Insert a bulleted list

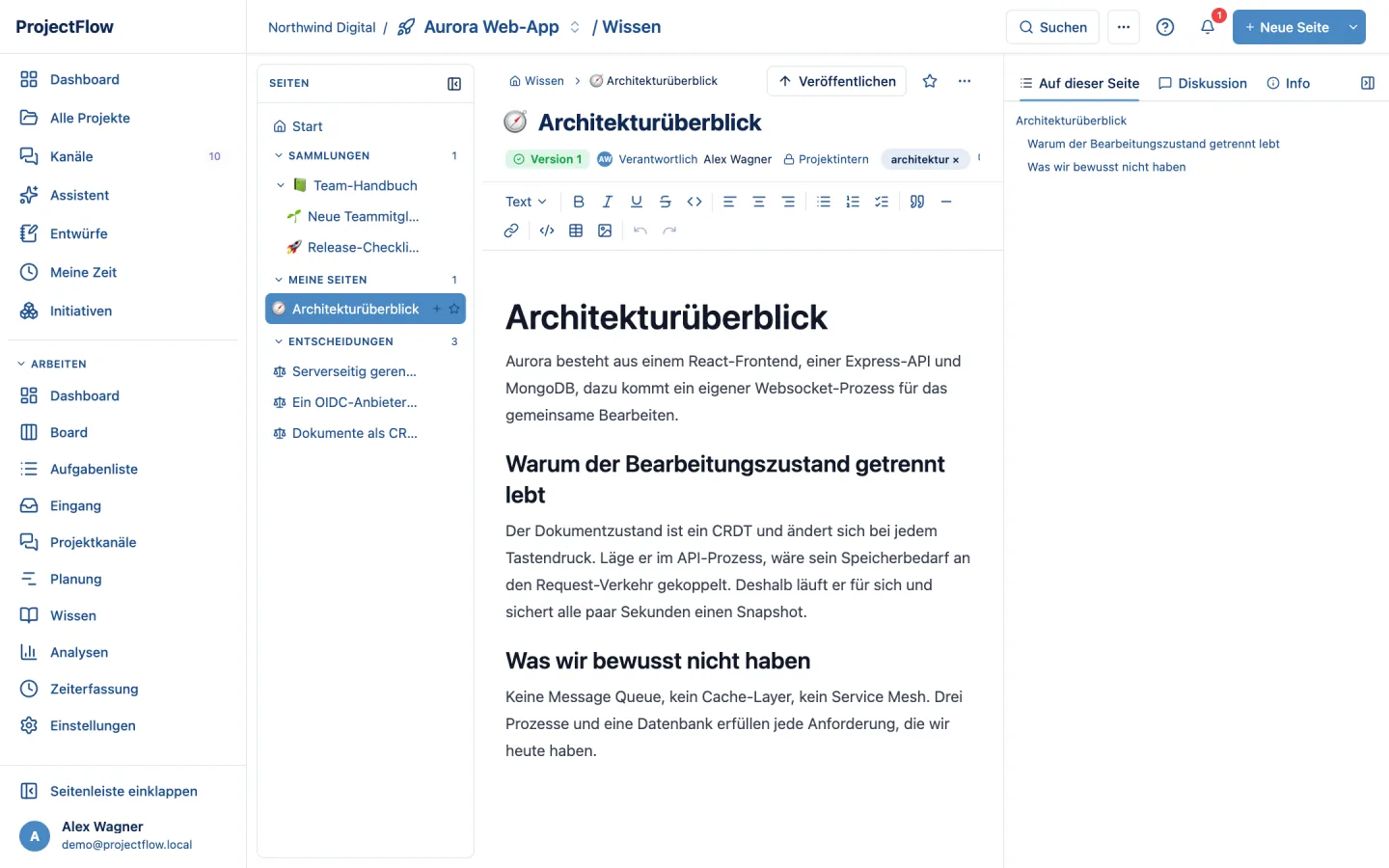(x=824, y=202)
